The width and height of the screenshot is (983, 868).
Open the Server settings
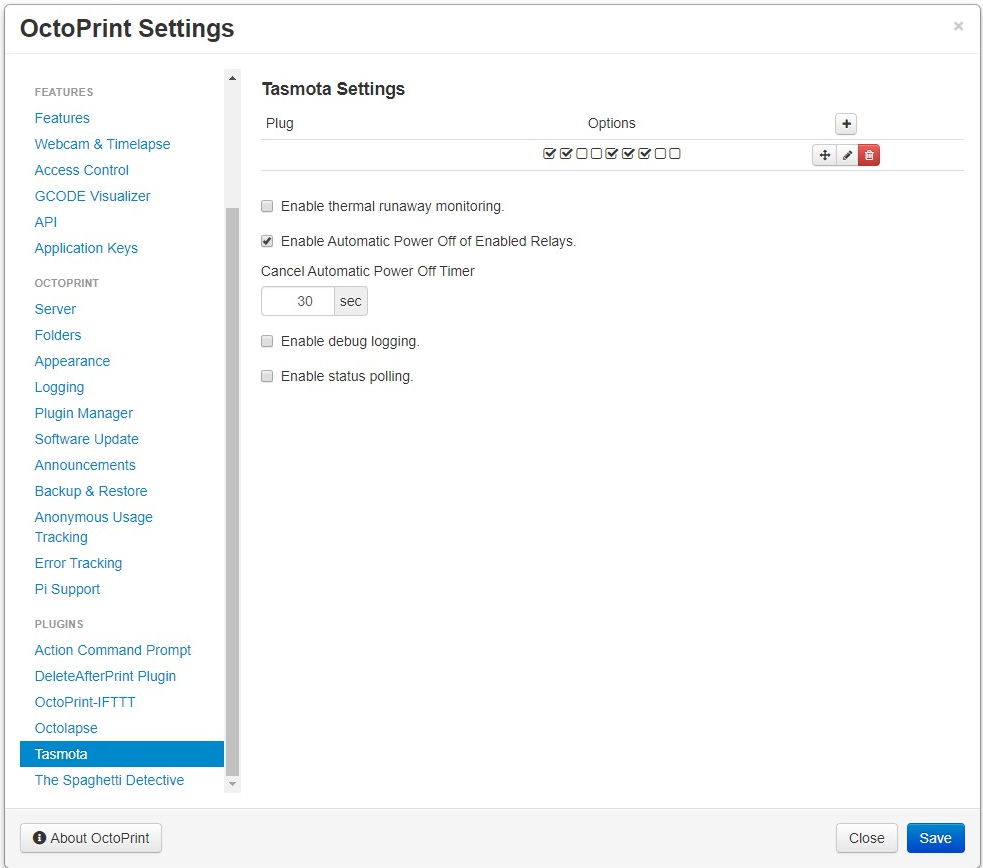55,309
